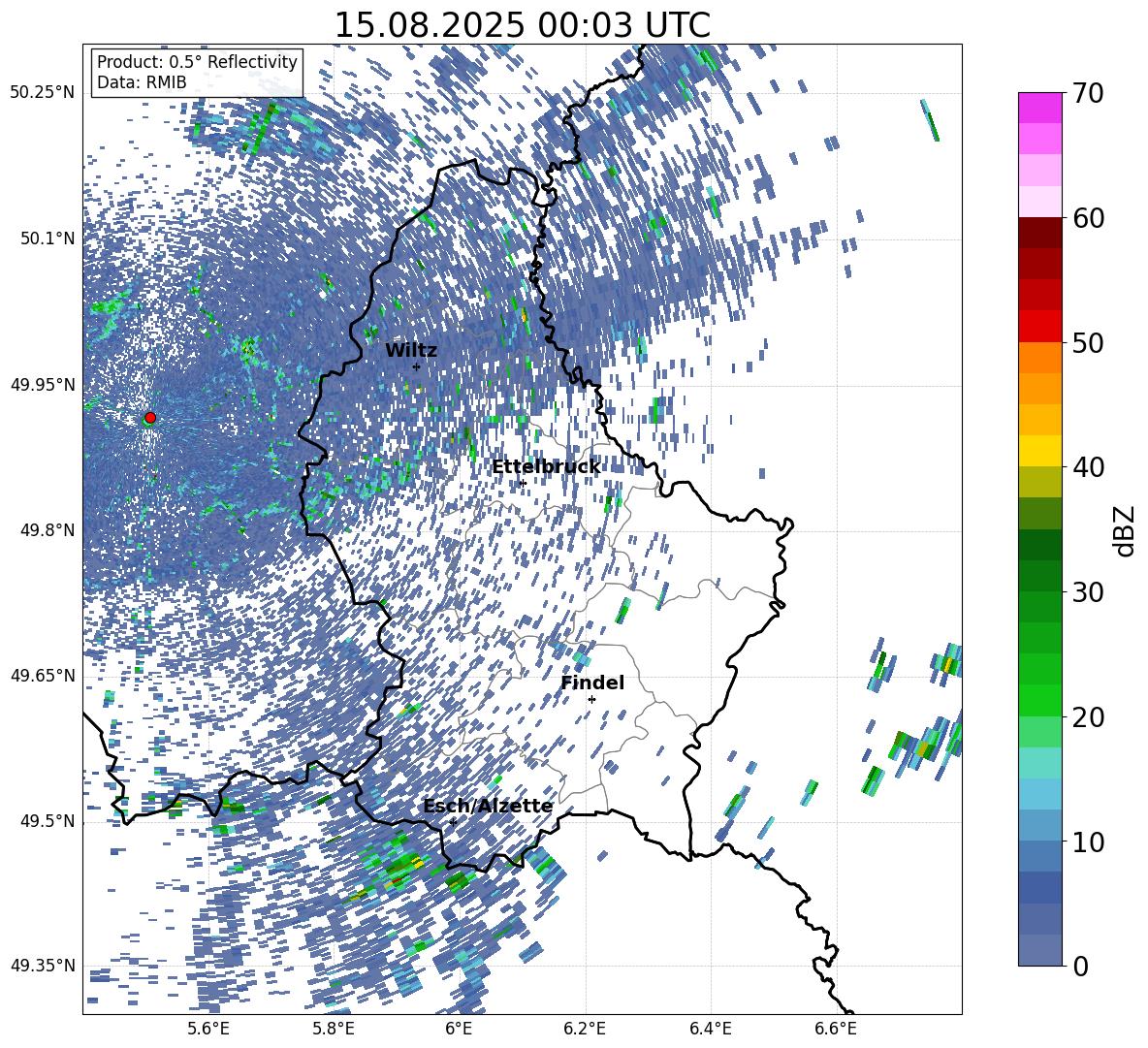Click the dBZ colorbar axis label
Screen dimensions: 1148x1048
pos(1126,530)
